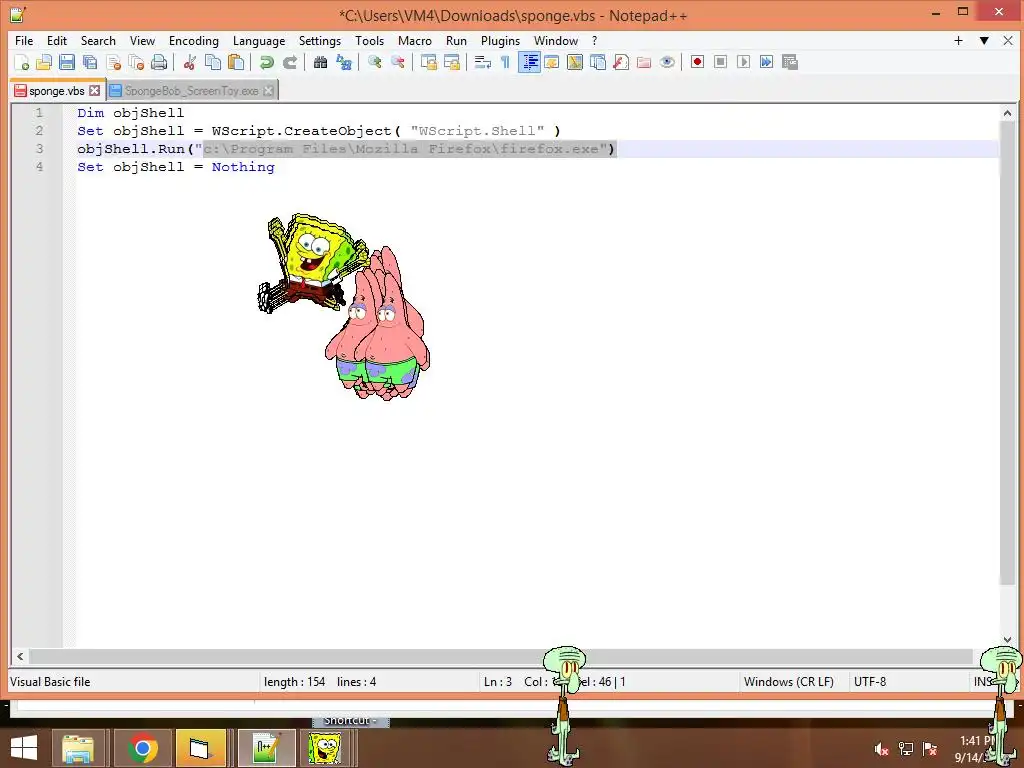This screenshot has width=1024, height=768.
Task: Click the Close file toolbar icon
Action: 113,62
